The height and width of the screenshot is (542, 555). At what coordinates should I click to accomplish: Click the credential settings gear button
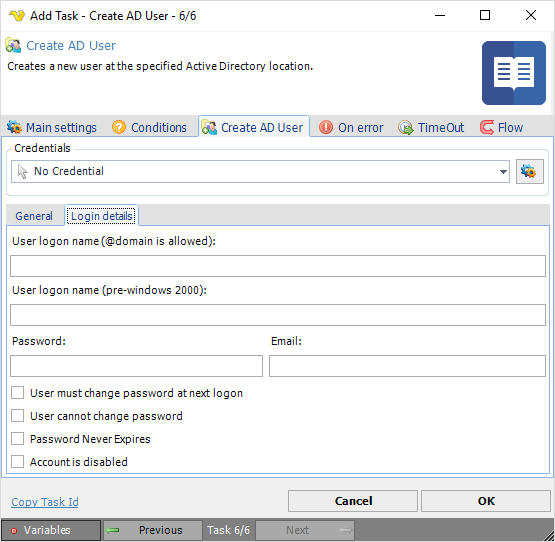coord(530,171)
